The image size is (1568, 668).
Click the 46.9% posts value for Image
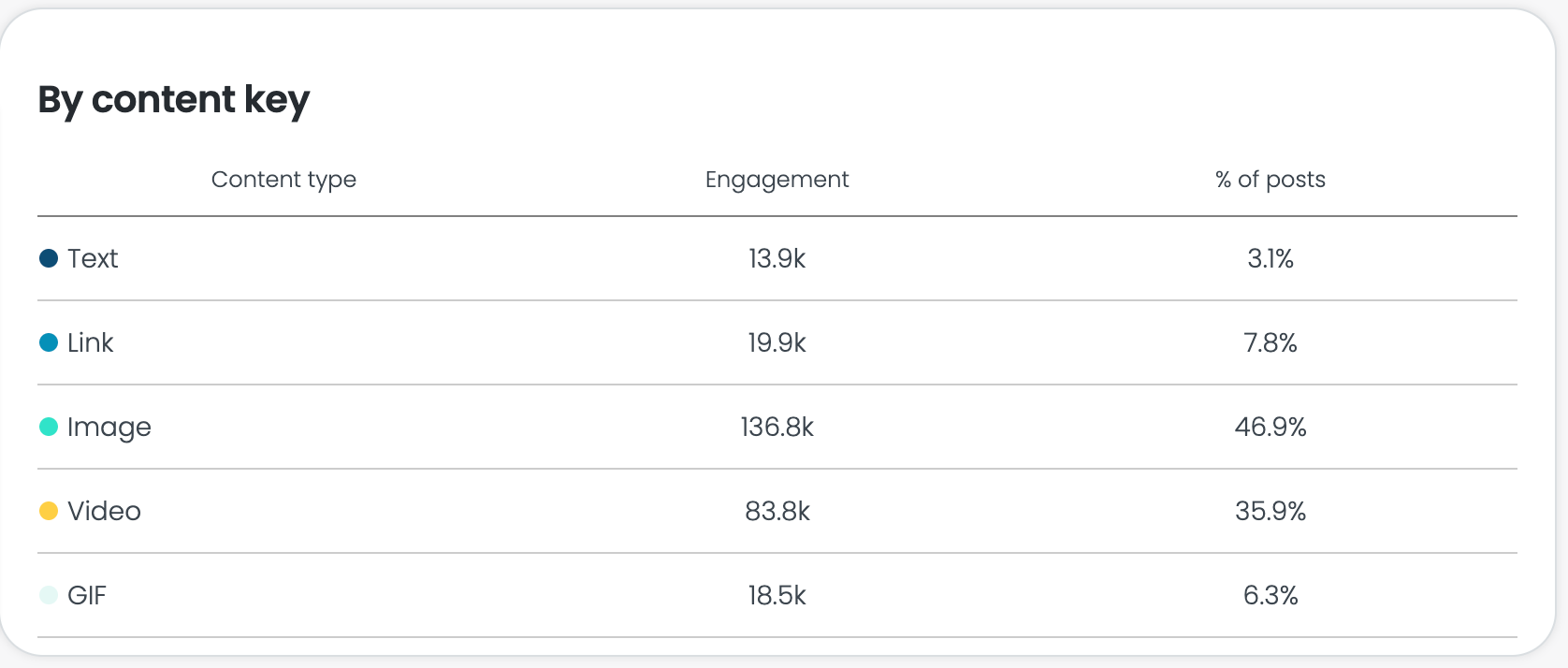point(1270,427)
